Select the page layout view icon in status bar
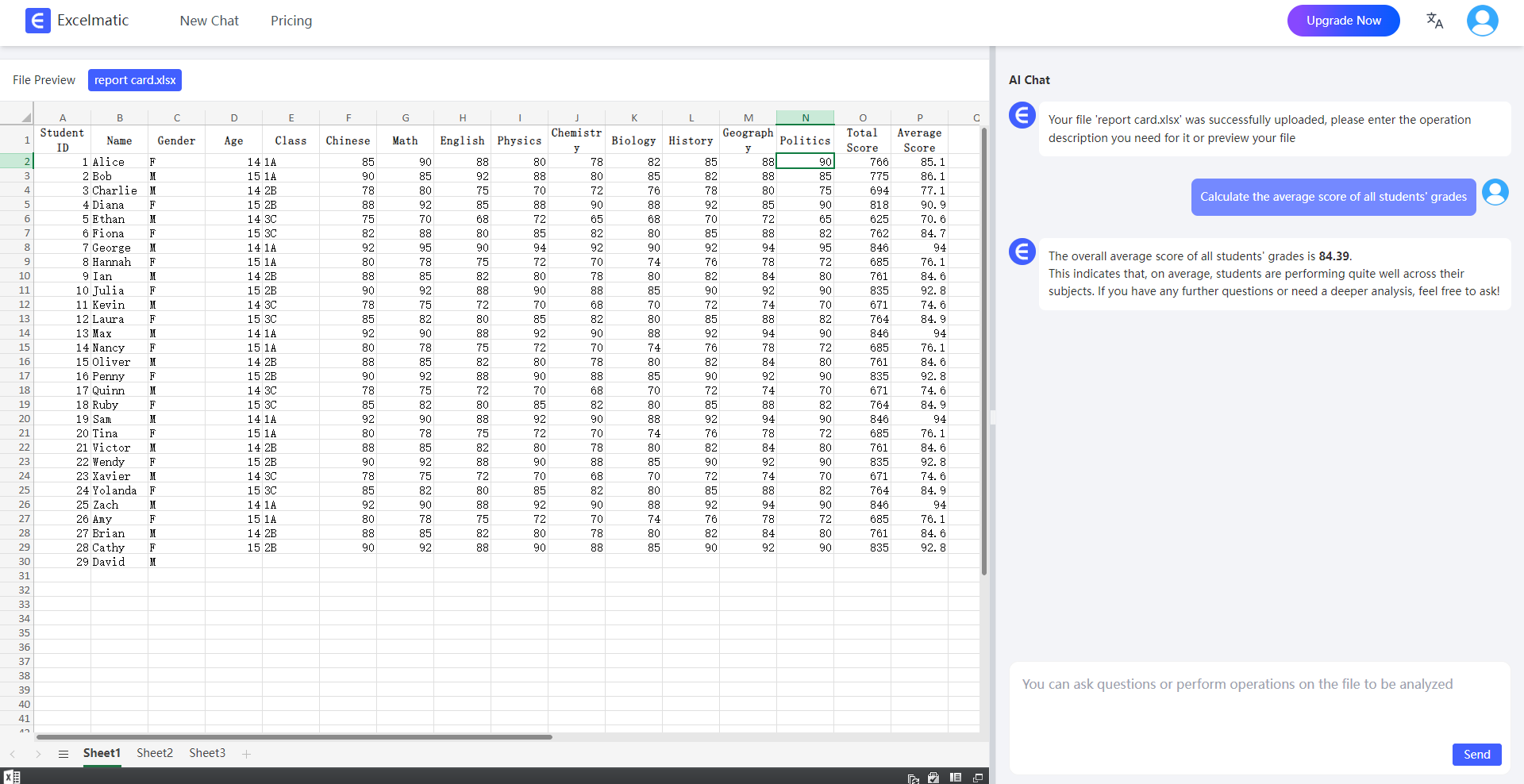Viewport: 1524px width, 784px height. click(956, 778)
